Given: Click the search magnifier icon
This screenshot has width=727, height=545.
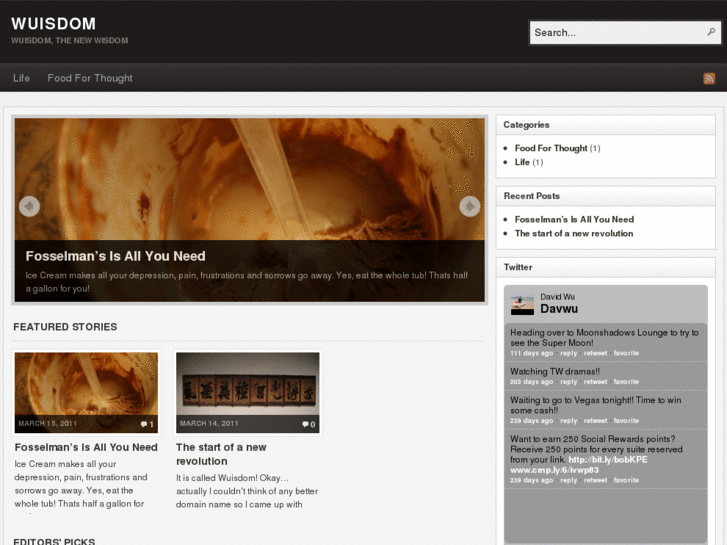Looking at the screenshot, I should [x=711, y=32].
